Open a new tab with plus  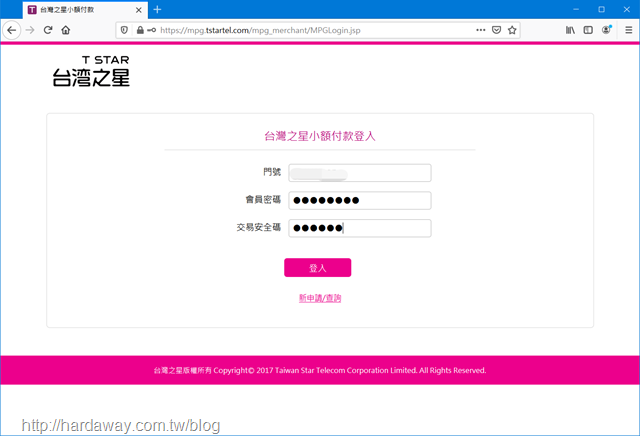[158, 9]
